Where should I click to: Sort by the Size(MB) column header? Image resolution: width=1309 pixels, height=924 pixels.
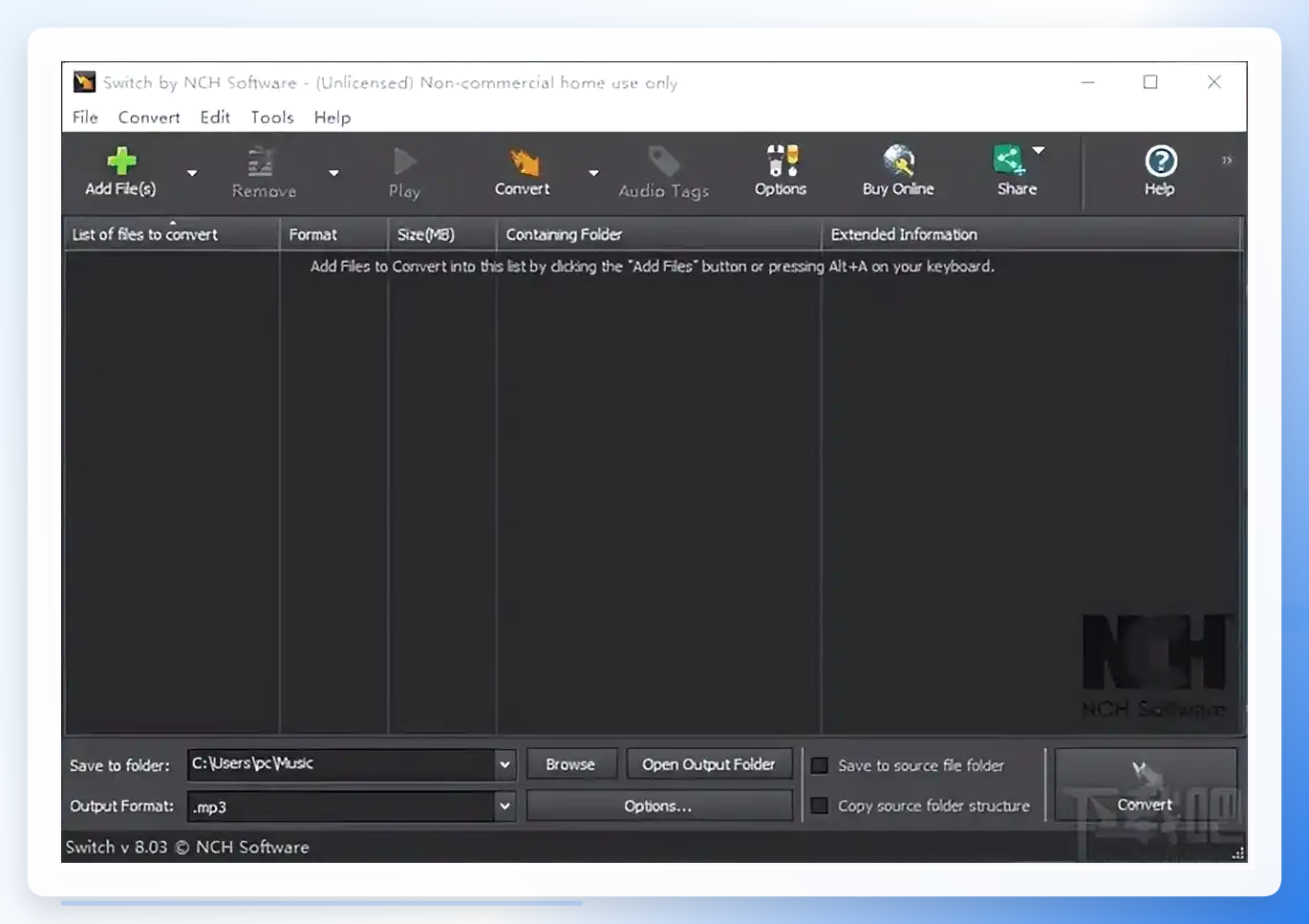pyautogui.click(x=442, y=234)
